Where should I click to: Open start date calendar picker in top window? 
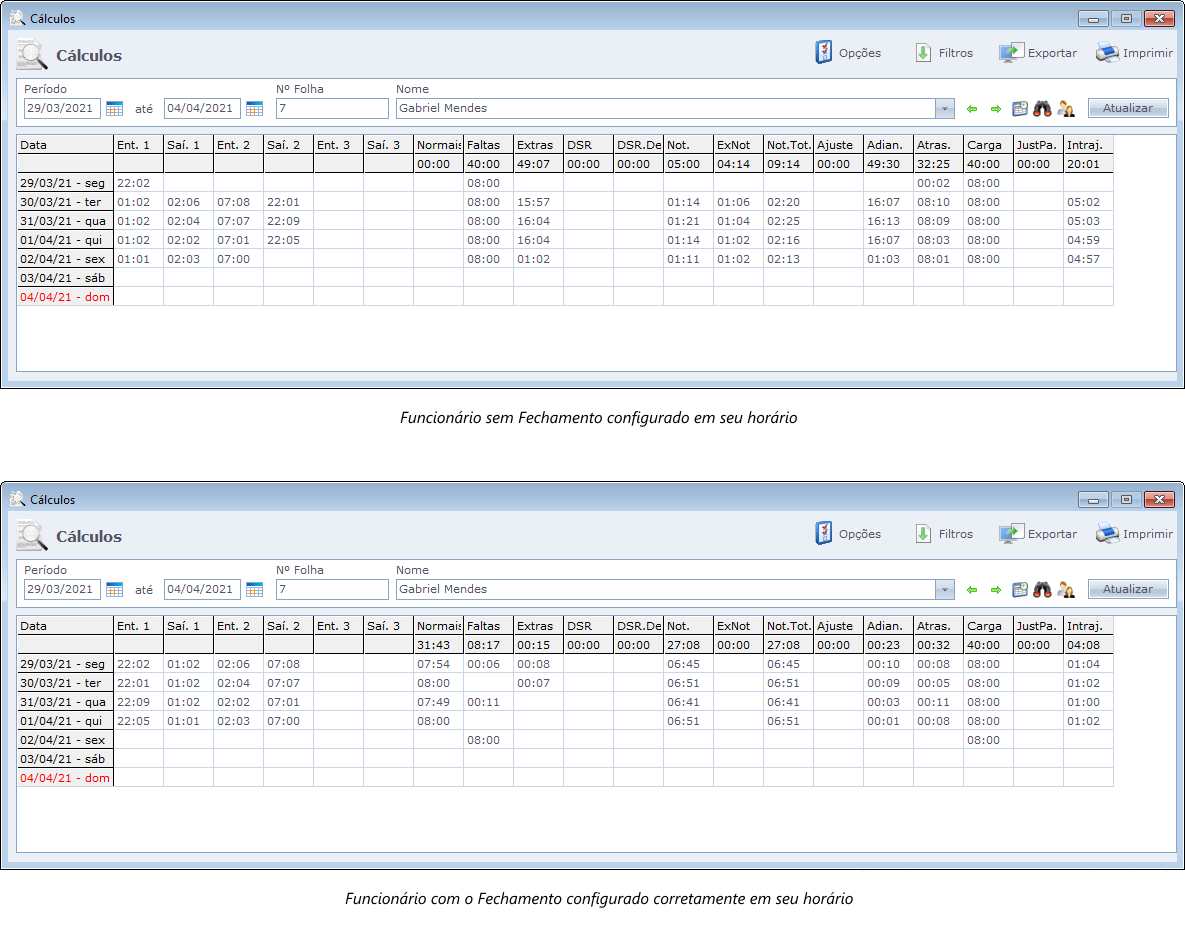(114, 109)
